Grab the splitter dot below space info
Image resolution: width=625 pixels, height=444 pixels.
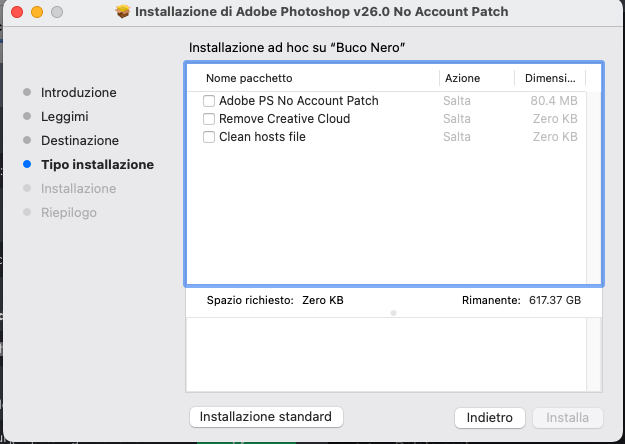(x=394, y=313)
